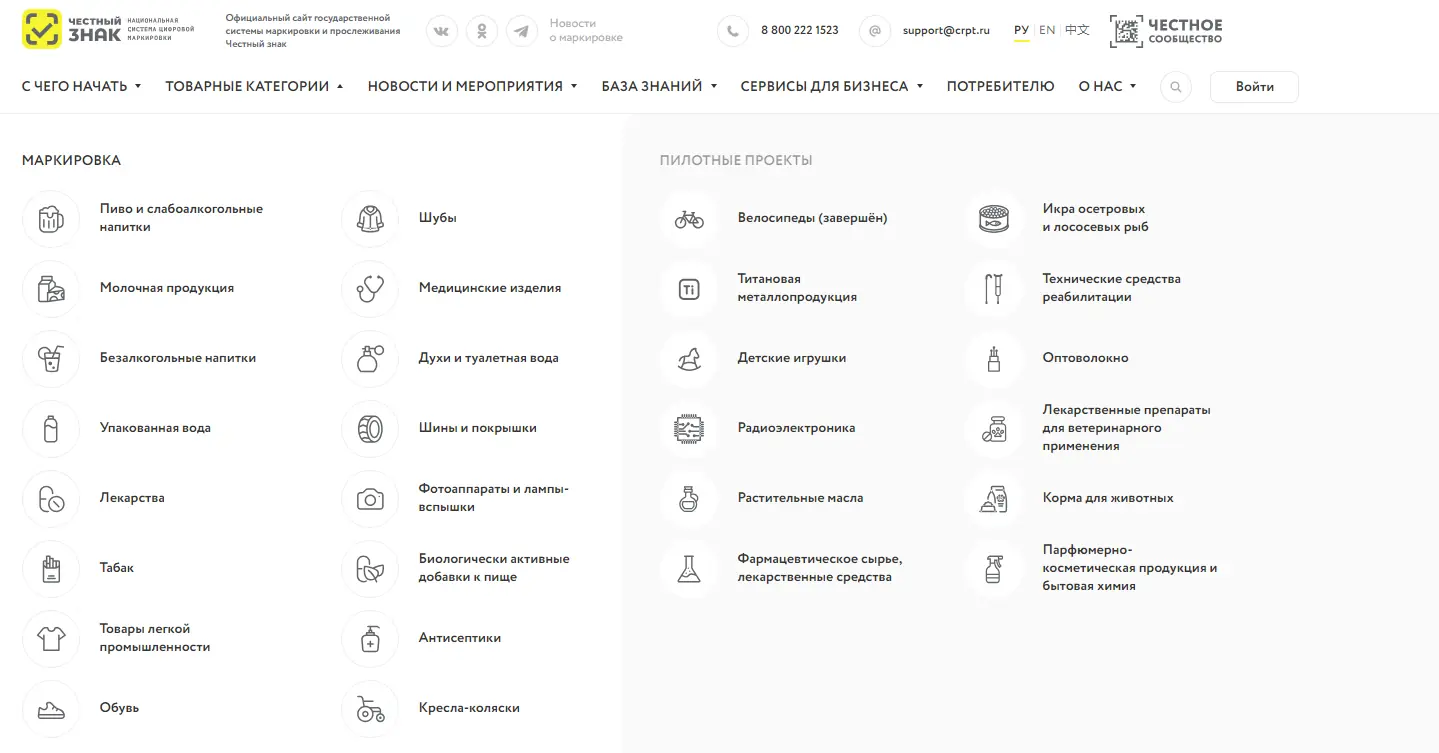This screenshot has height=753, width=1439.
Task: Open Растительные масла pilot project
Action: [x=800, y=498]
